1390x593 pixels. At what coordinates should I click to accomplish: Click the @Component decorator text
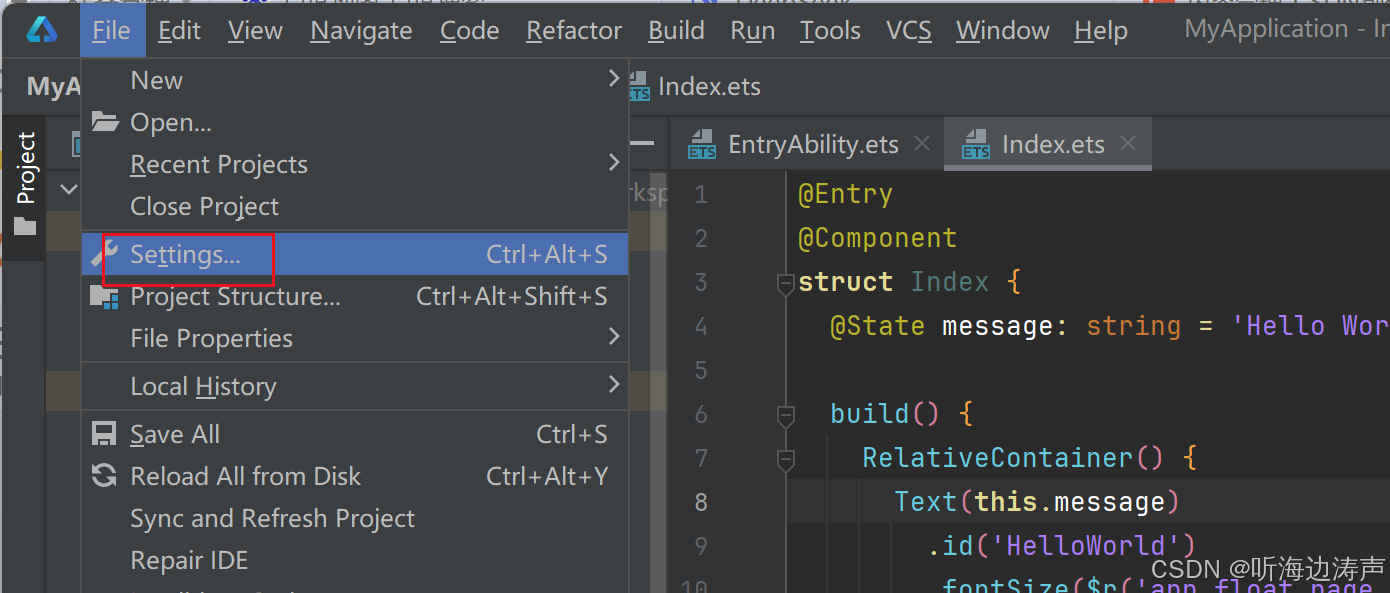click(x=877, y=238)
